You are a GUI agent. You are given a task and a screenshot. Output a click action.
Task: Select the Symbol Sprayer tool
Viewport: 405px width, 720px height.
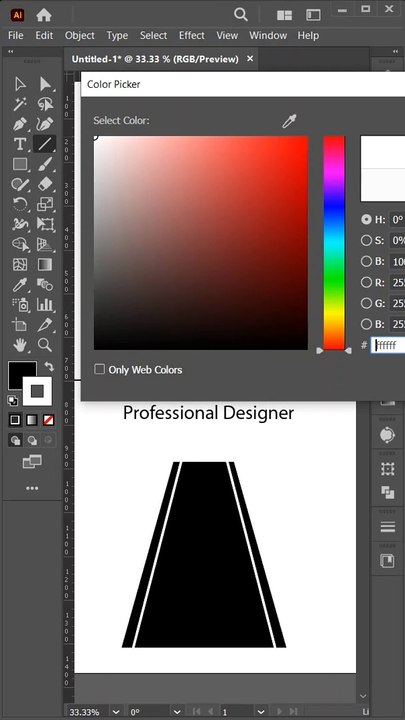pyautogui.click(x=20, y=304)
